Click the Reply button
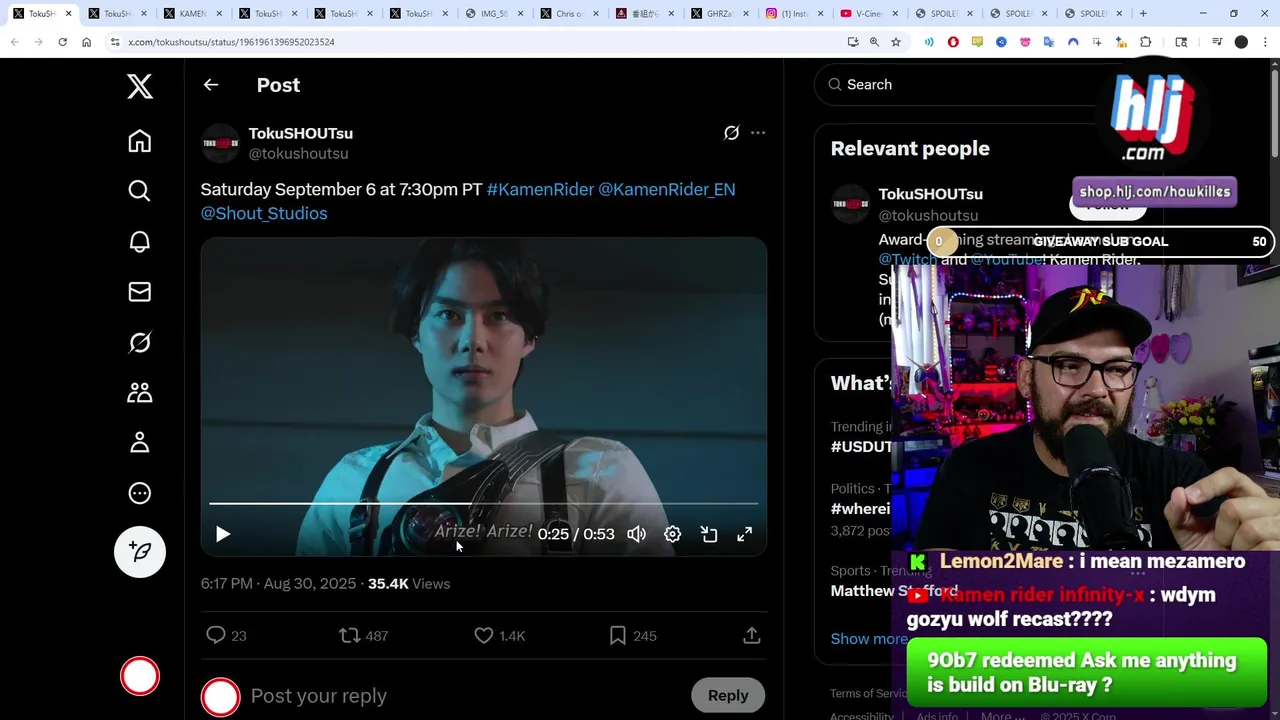Viewport: 1280px width, 720px height. click(728, 696)
